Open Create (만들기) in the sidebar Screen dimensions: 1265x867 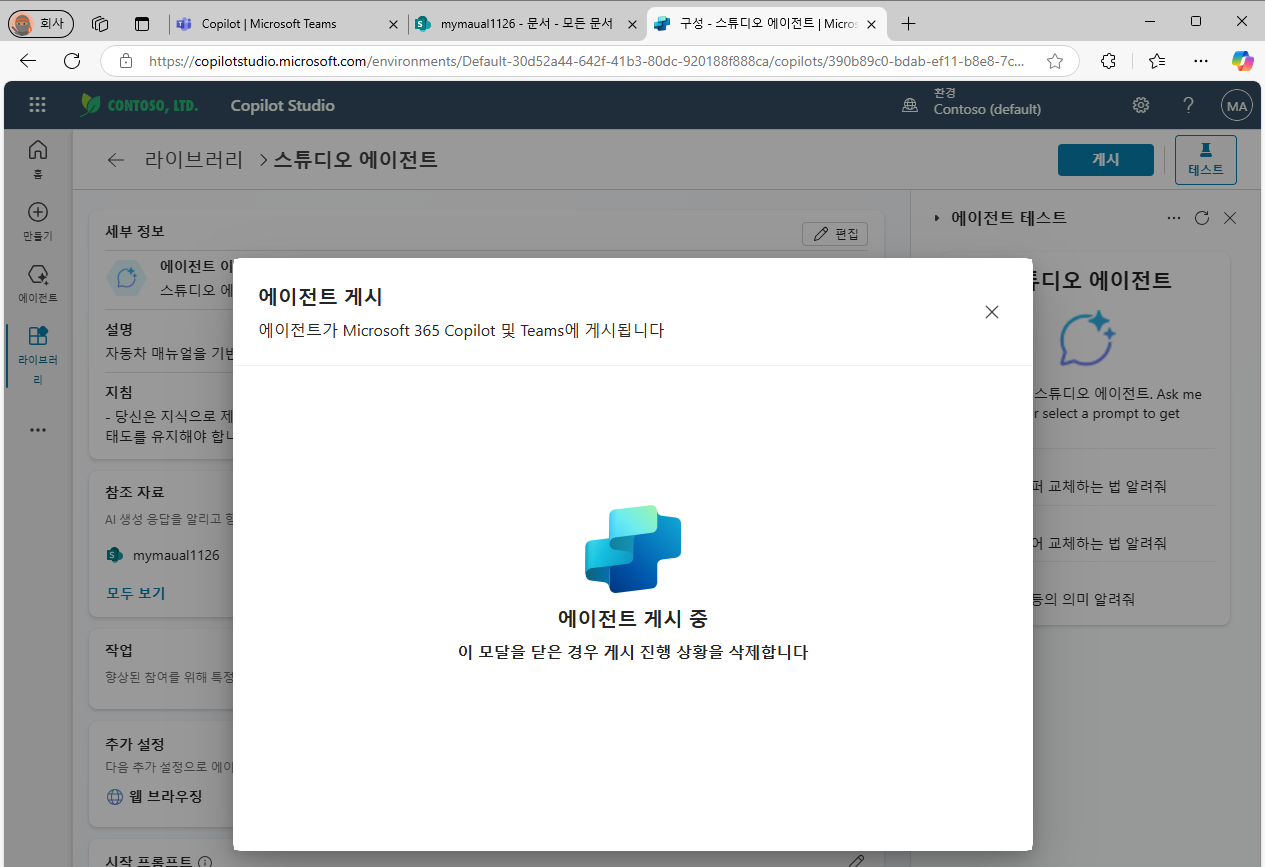[38, 221]
